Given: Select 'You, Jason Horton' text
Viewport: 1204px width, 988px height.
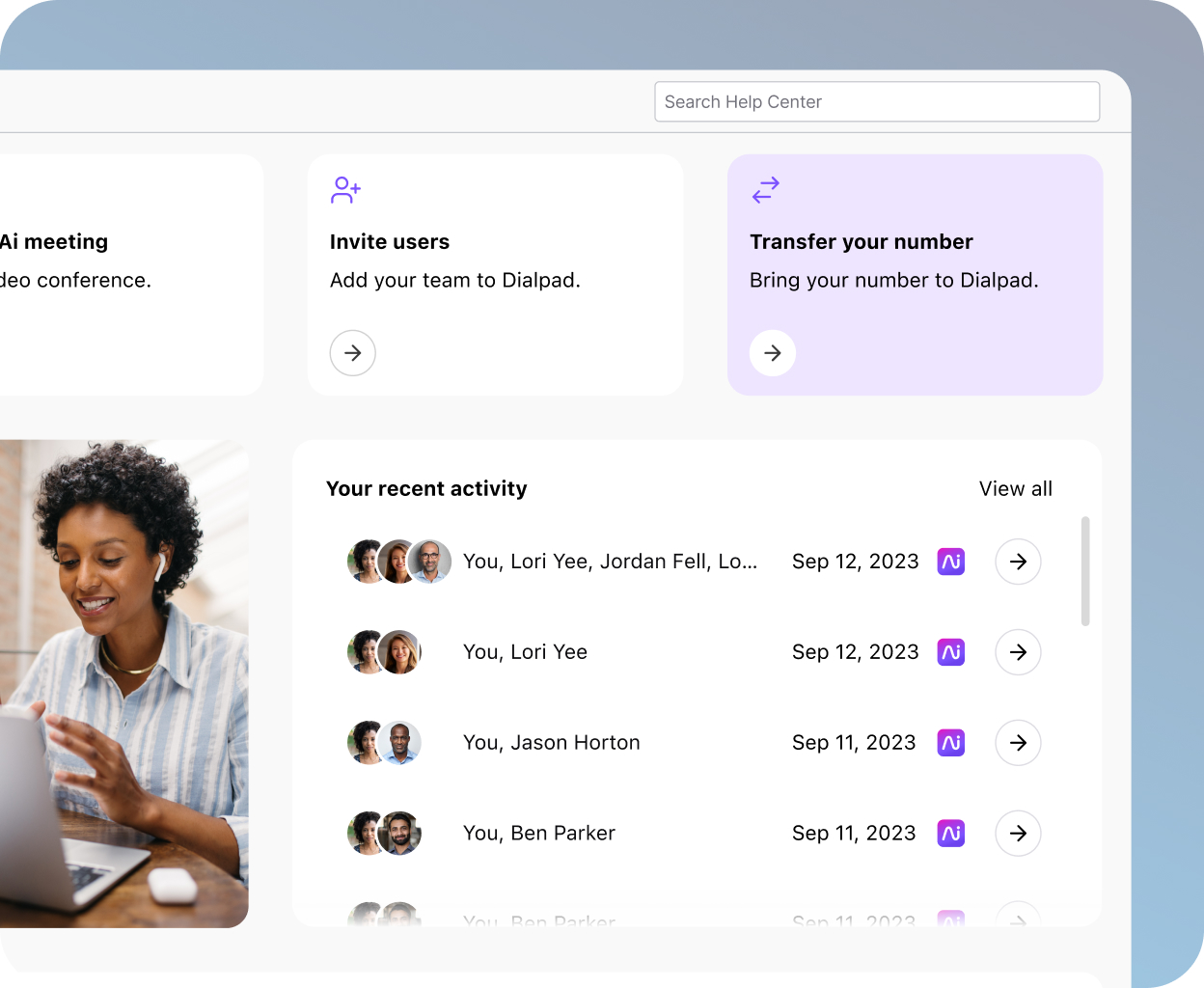Looking at the screenshot, I should click(x=552, y=743).
